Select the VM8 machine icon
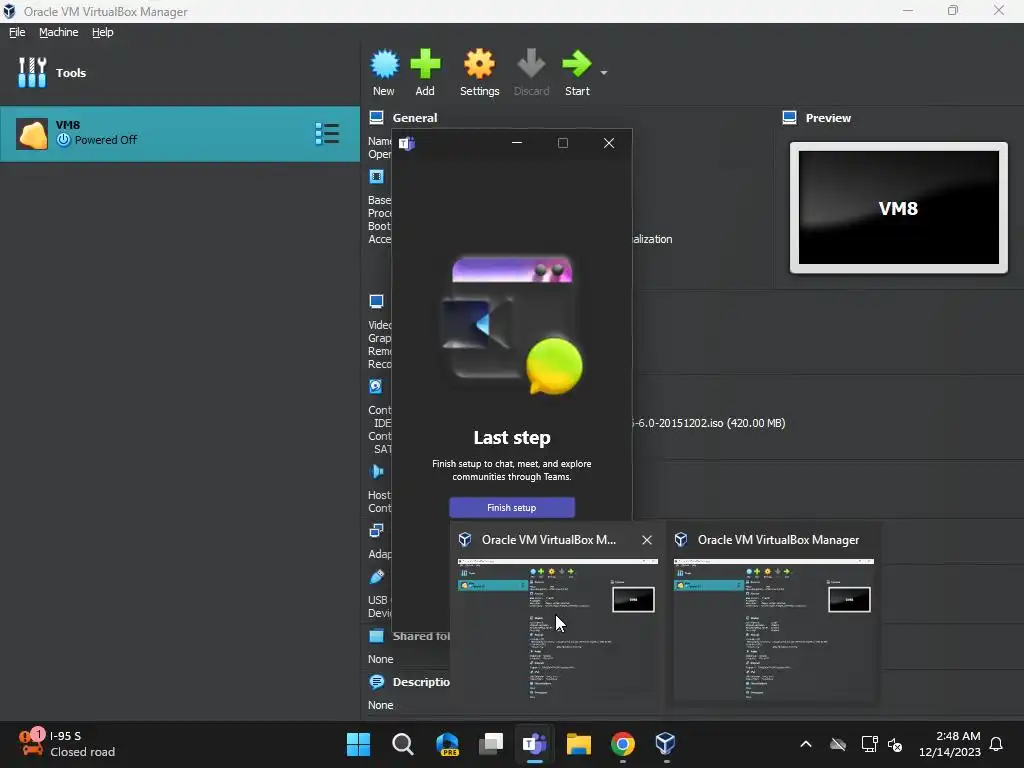Screen dimensions: 1024x768 click(32, 134)
